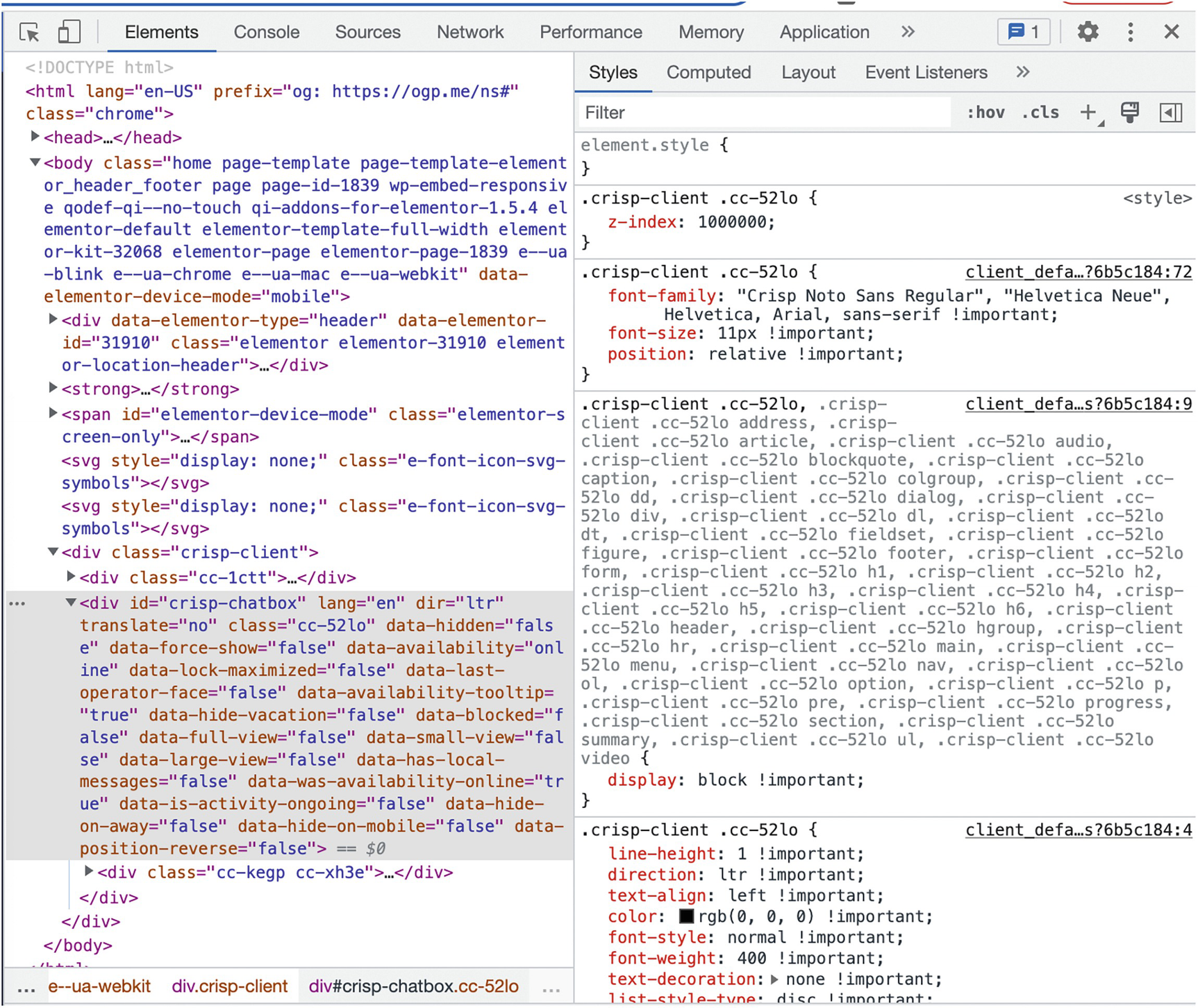Open the element rendering emulation icon
Viewport: 1198px width, 1008px height.
click(1130, 112)
